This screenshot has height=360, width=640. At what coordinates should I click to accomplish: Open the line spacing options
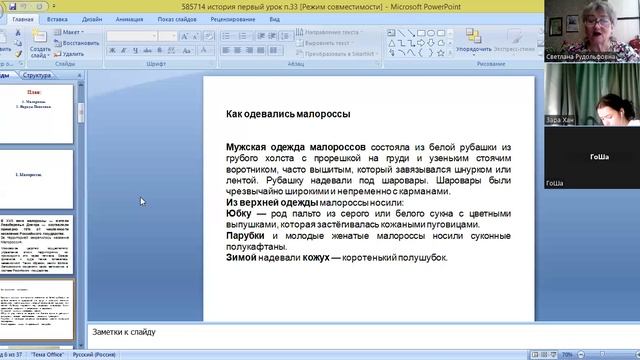286,36
